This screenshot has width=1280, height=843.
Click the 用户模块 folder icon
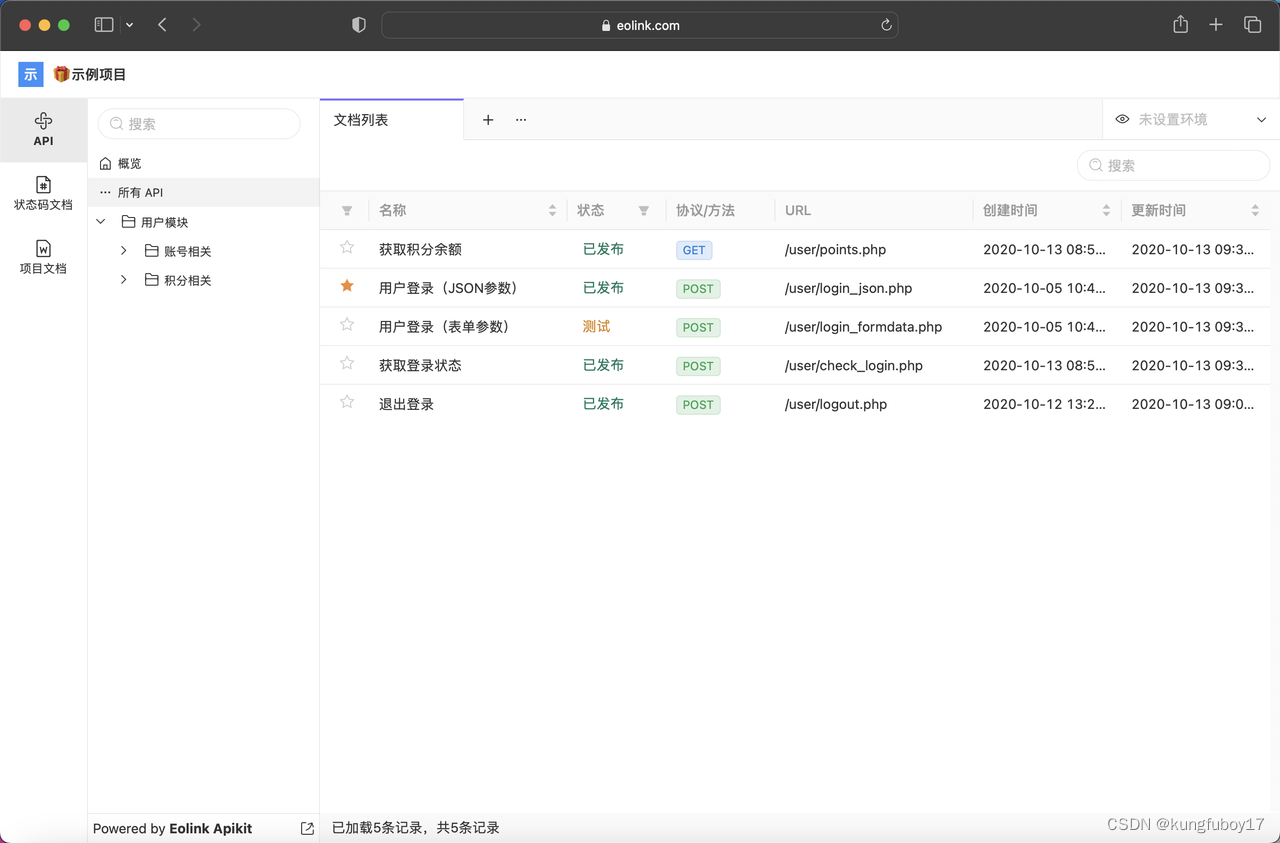point(128,222)
